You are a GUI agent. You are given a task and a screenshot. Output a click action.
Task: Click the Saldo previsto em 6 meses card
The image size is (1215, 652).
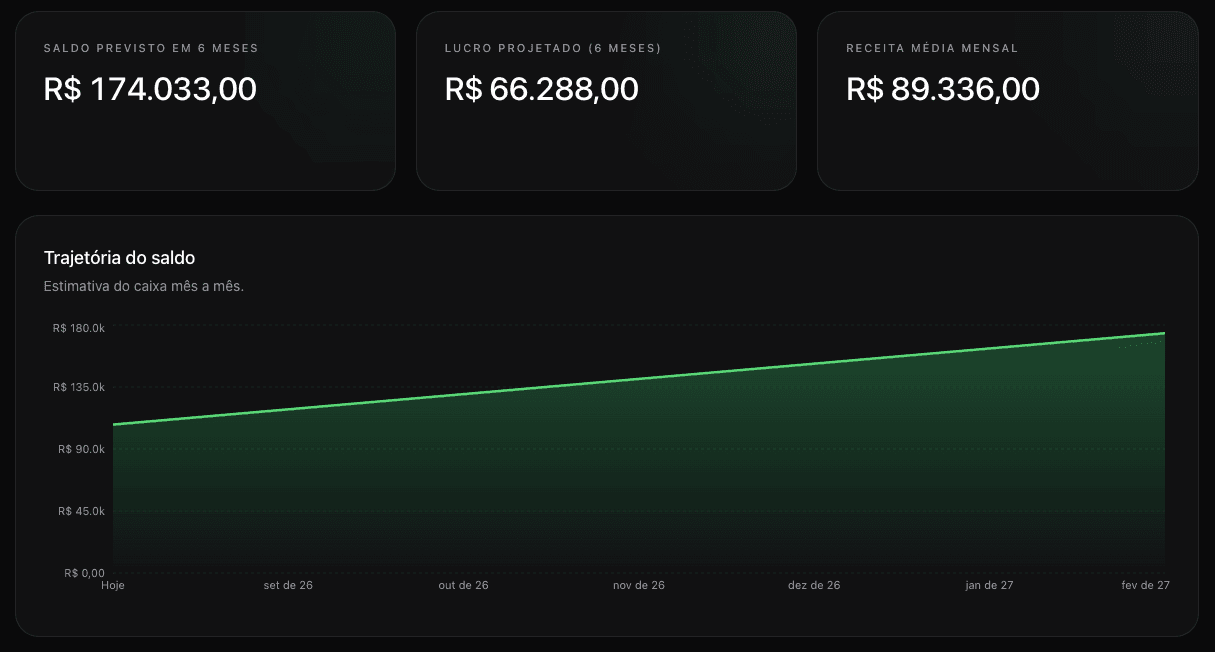click(x=205, y=101)
